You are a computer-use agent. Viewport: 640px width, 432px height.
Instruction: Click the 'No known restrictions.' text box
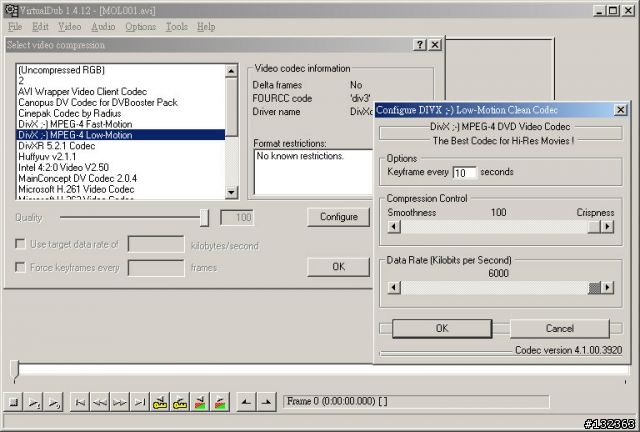[x=313, y=172]
